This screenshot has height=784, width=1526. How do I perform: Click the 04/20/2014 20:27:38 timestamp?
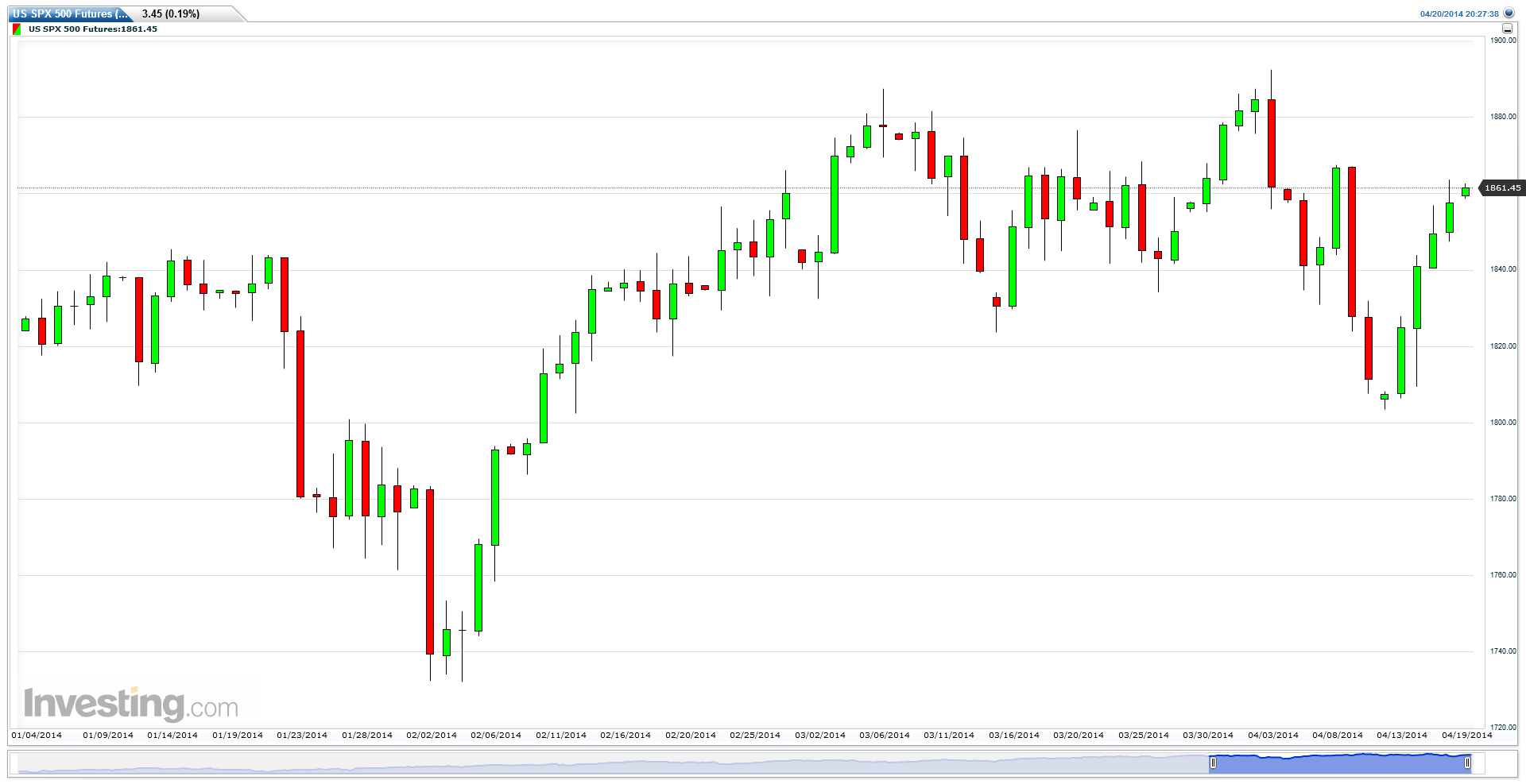point(1459,14)
